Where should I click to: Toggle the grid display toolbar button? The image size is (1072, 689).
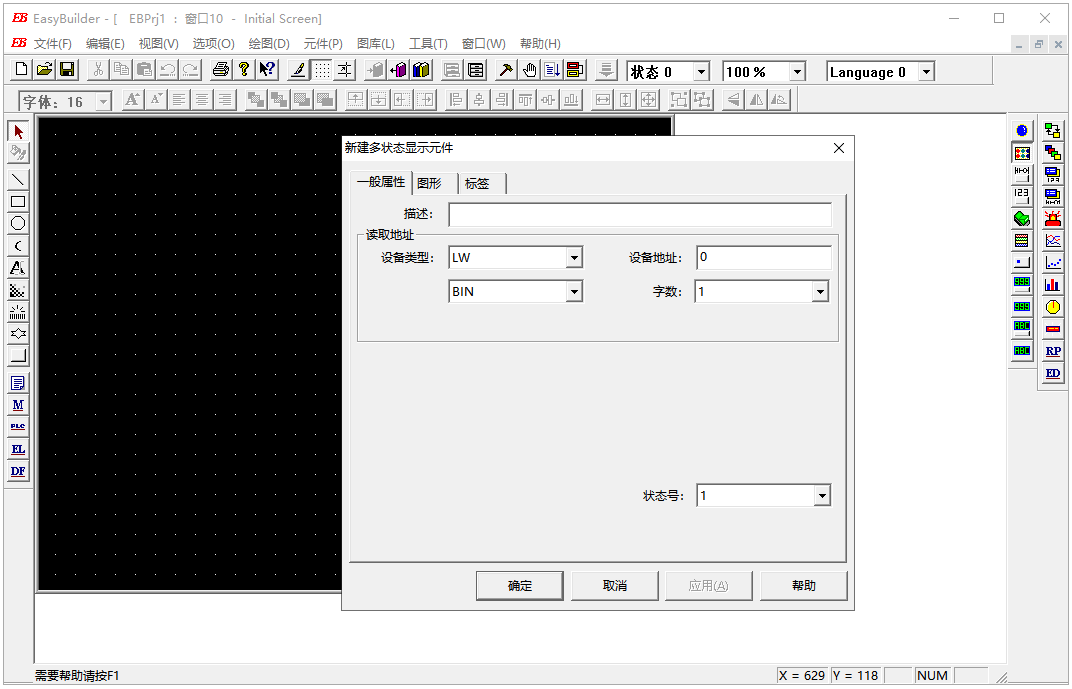[322, 70]
